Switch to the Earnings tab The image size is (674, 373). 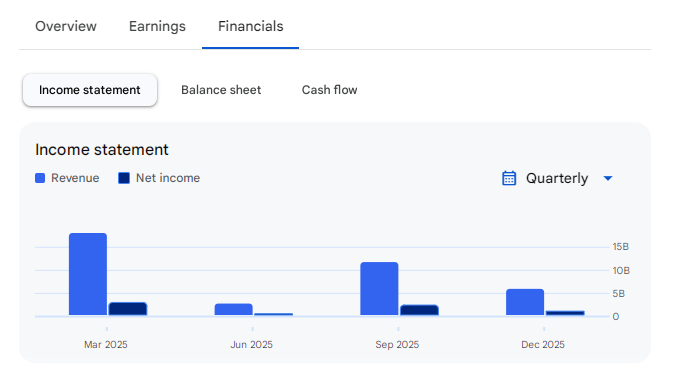click(157, 26)
